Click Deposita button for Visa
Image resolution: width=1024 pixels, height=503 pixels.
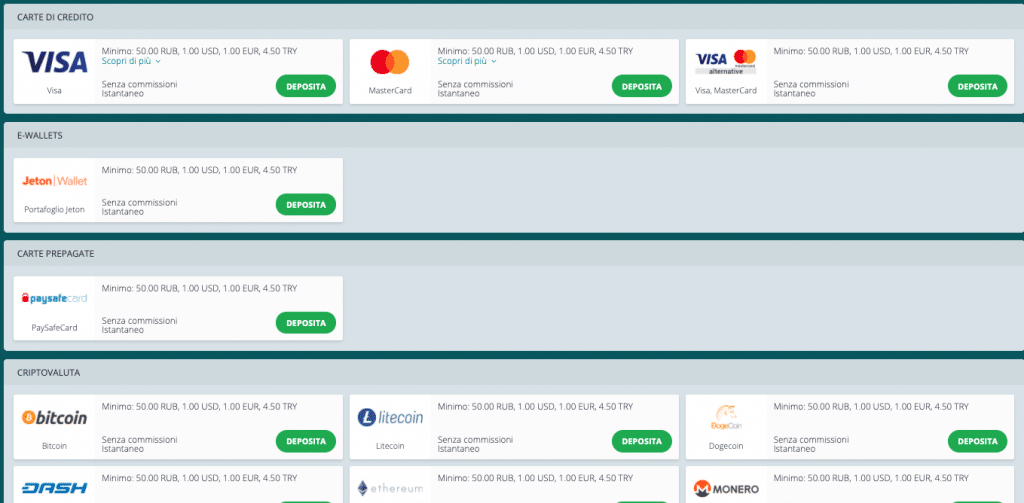pyautogui.click(x=306, y=86)
